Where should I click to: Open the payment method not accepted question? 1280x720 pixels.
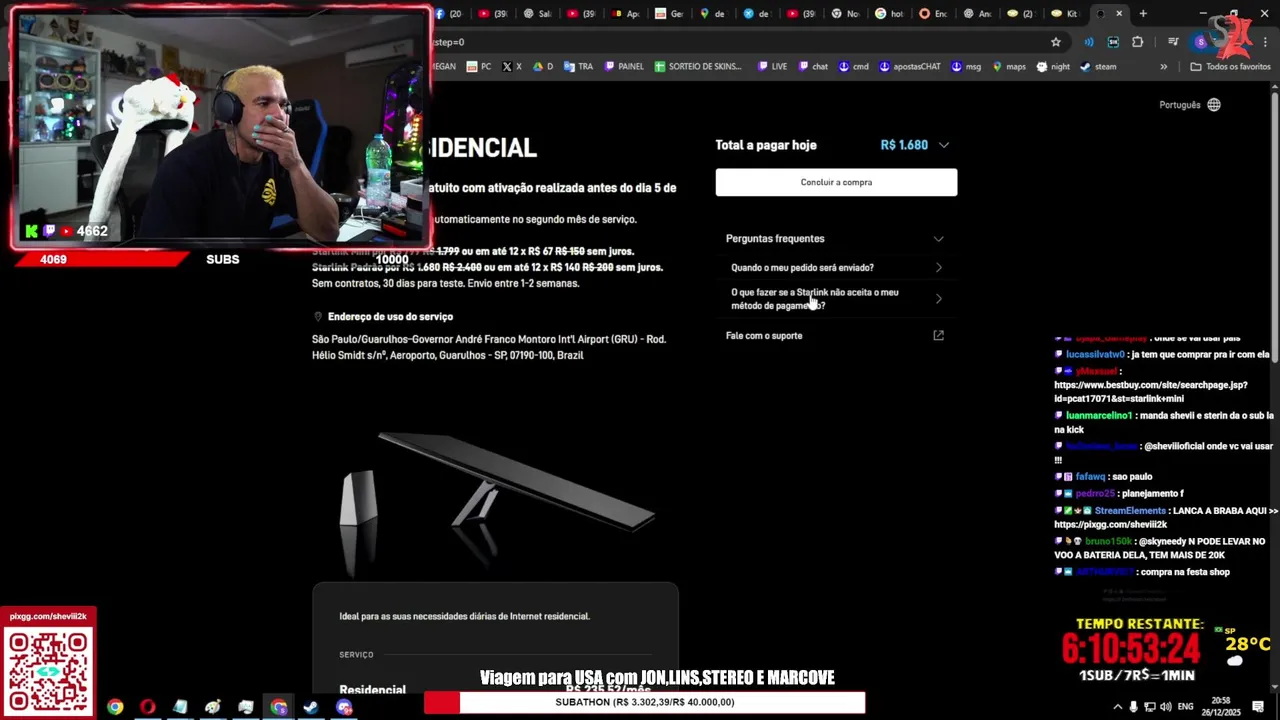pyautogui.click(x=836, y=299)
